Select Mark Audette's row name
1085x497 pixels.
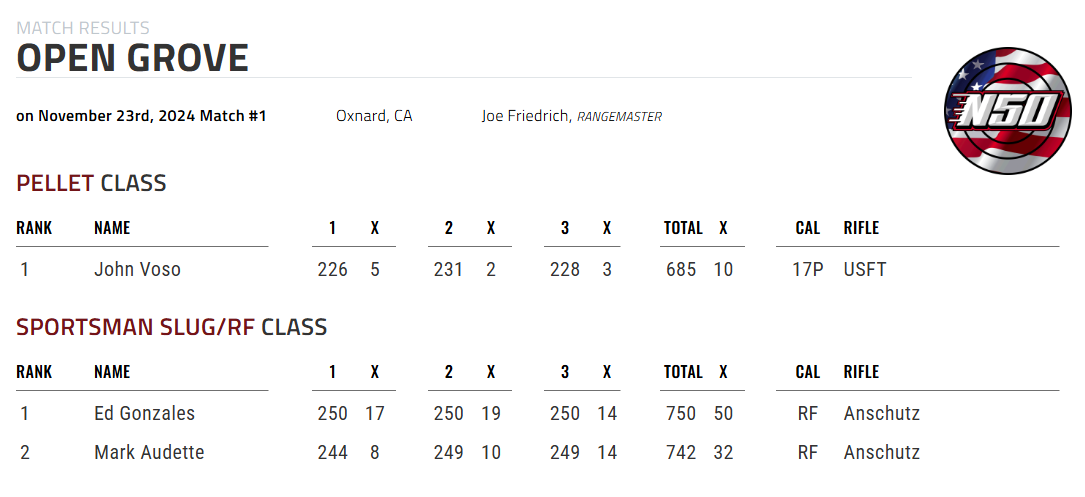149,453
